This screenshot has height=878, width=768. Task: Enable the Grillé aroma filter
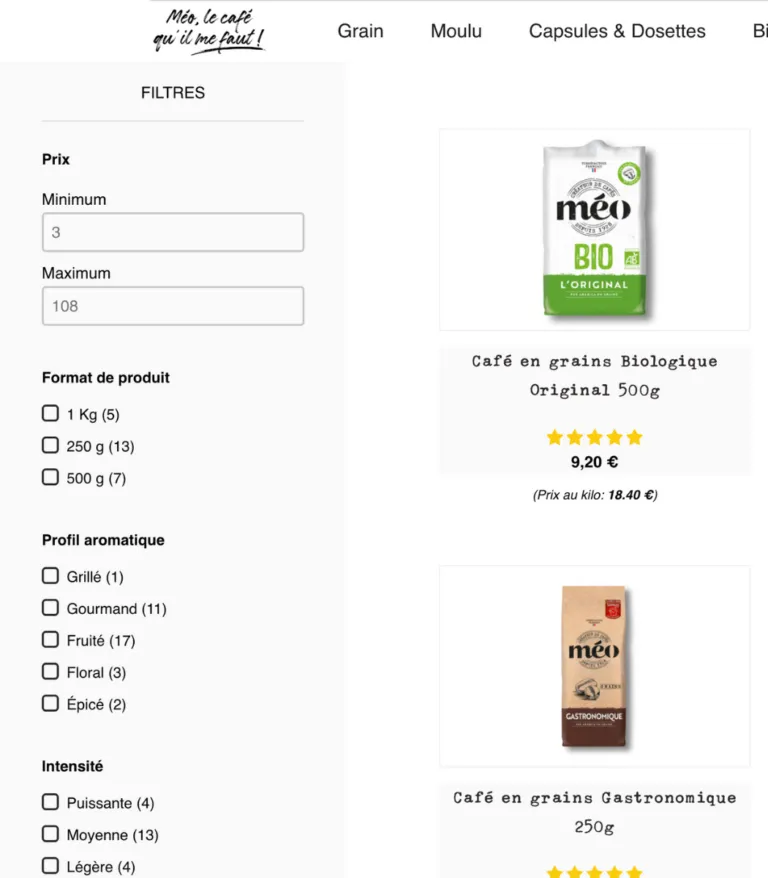tap(50, 575)
